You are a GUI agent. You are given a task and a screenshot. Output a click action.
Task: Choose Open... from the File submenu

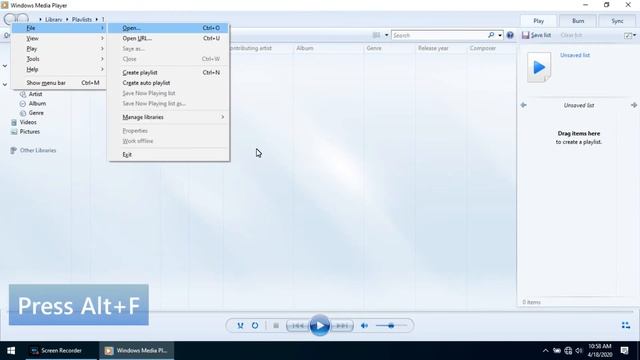click(169, 28)
